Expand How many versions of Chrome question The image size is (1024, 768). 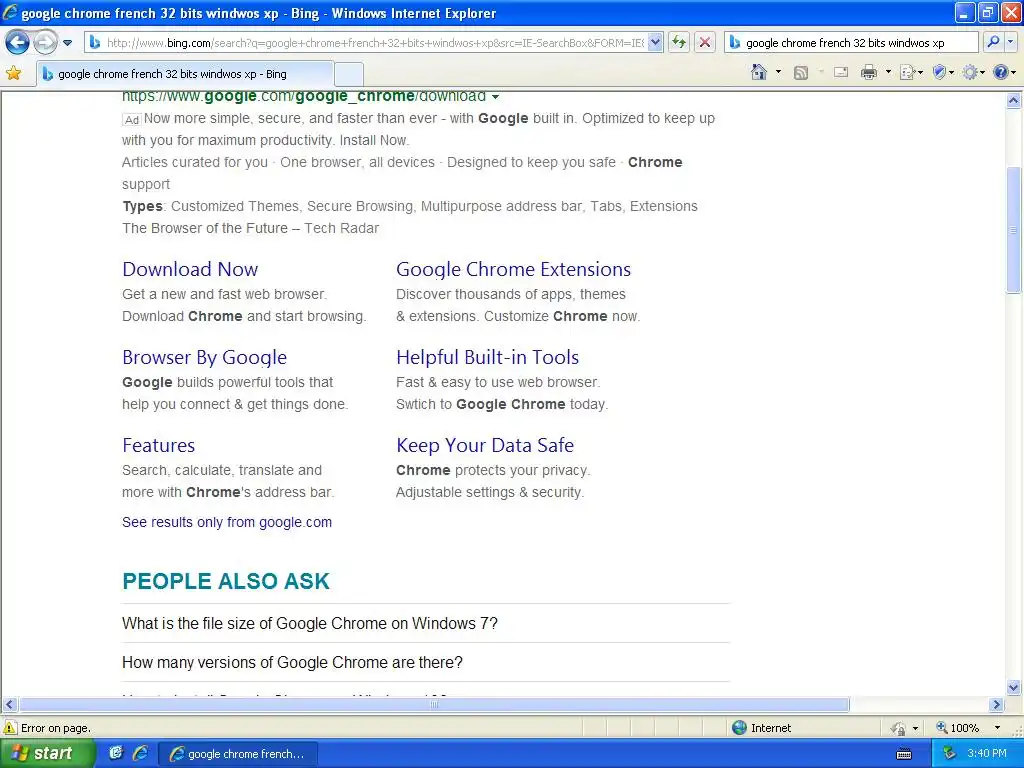click(x=292, y=662)
